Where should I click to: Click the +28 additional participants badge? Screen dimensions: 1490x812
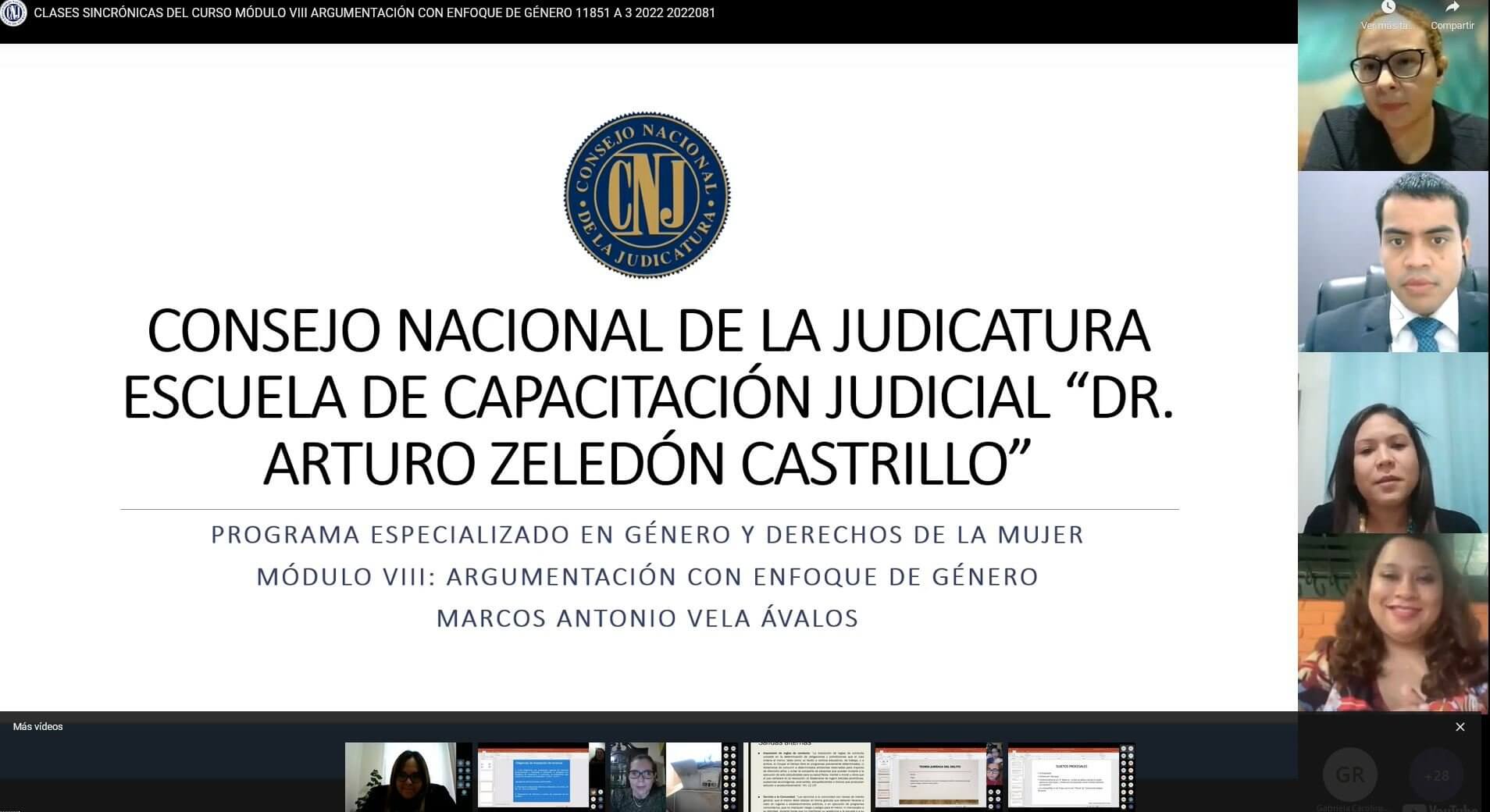pos(1436,775)
